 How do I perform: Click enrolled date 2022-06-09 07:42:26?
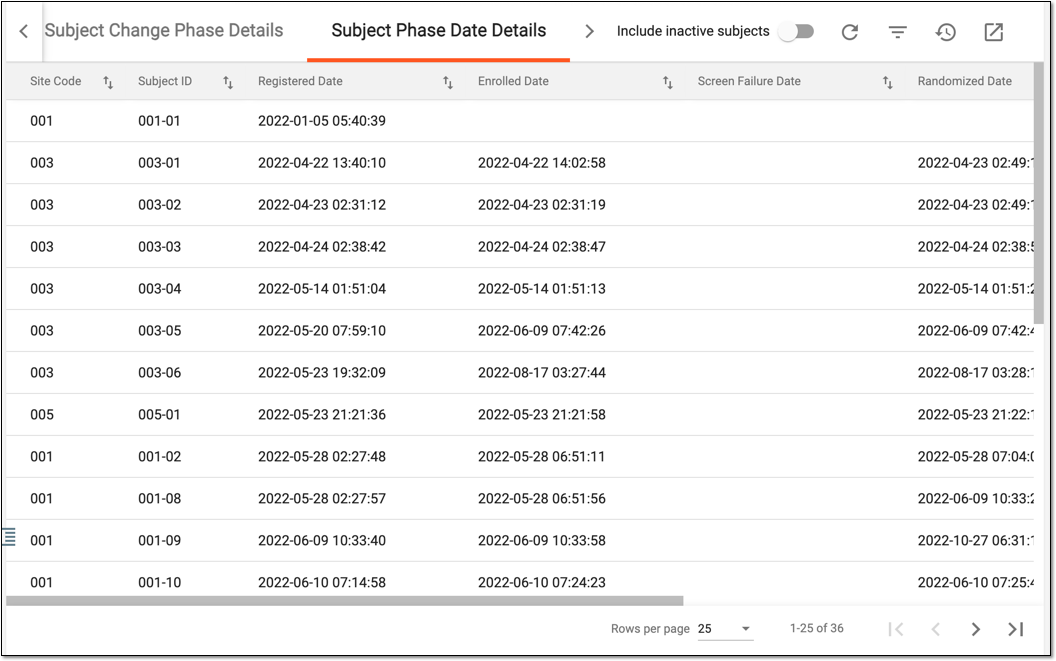click(x=541, y=330)
